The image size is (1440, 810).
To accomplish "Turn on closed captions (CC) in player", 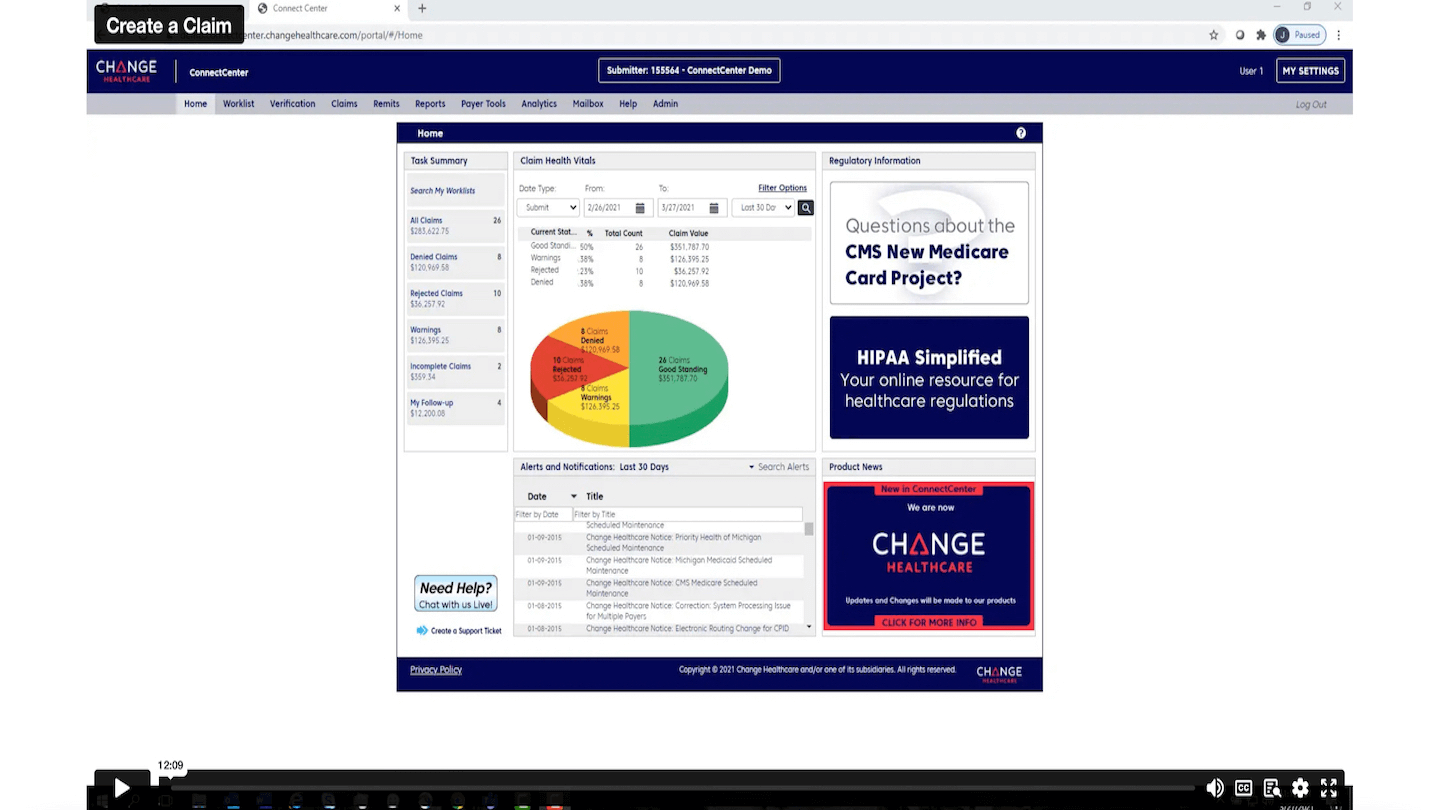I will [x=1243, y=788].
